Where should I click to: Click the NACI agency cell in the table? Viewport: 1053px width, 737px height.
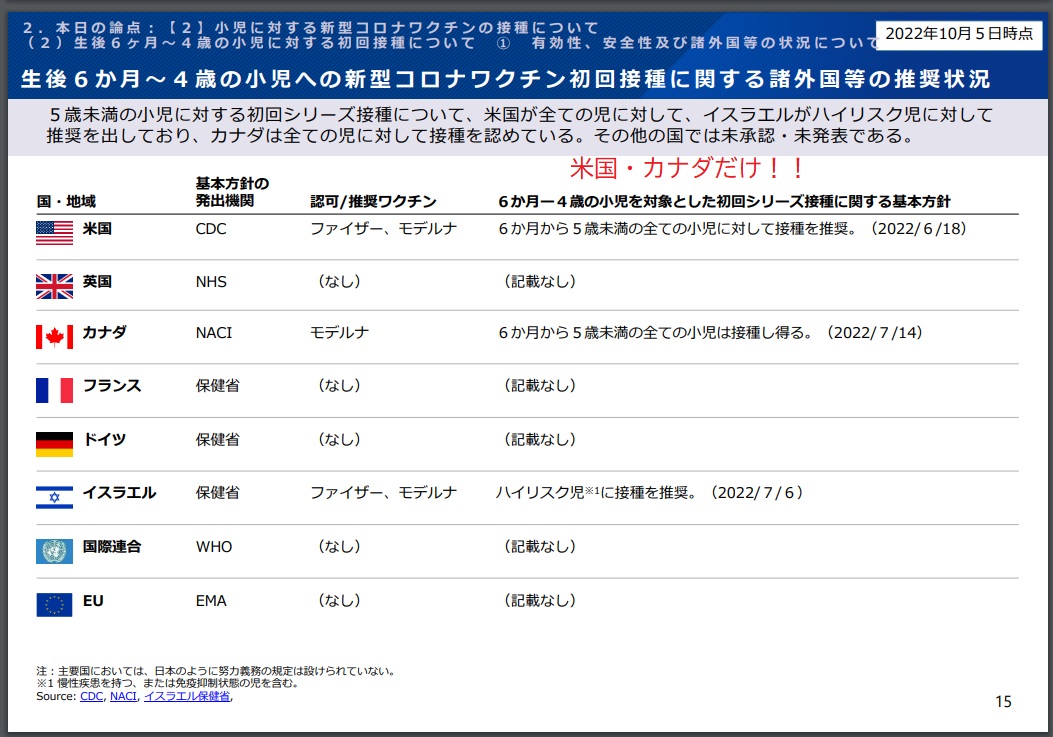click(x=214, y=333)
